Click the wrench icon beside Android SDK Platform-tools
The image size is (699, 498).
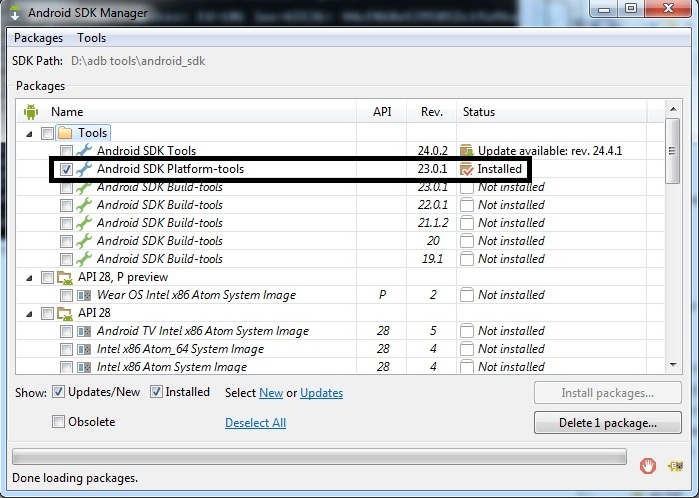pos(84,169)
